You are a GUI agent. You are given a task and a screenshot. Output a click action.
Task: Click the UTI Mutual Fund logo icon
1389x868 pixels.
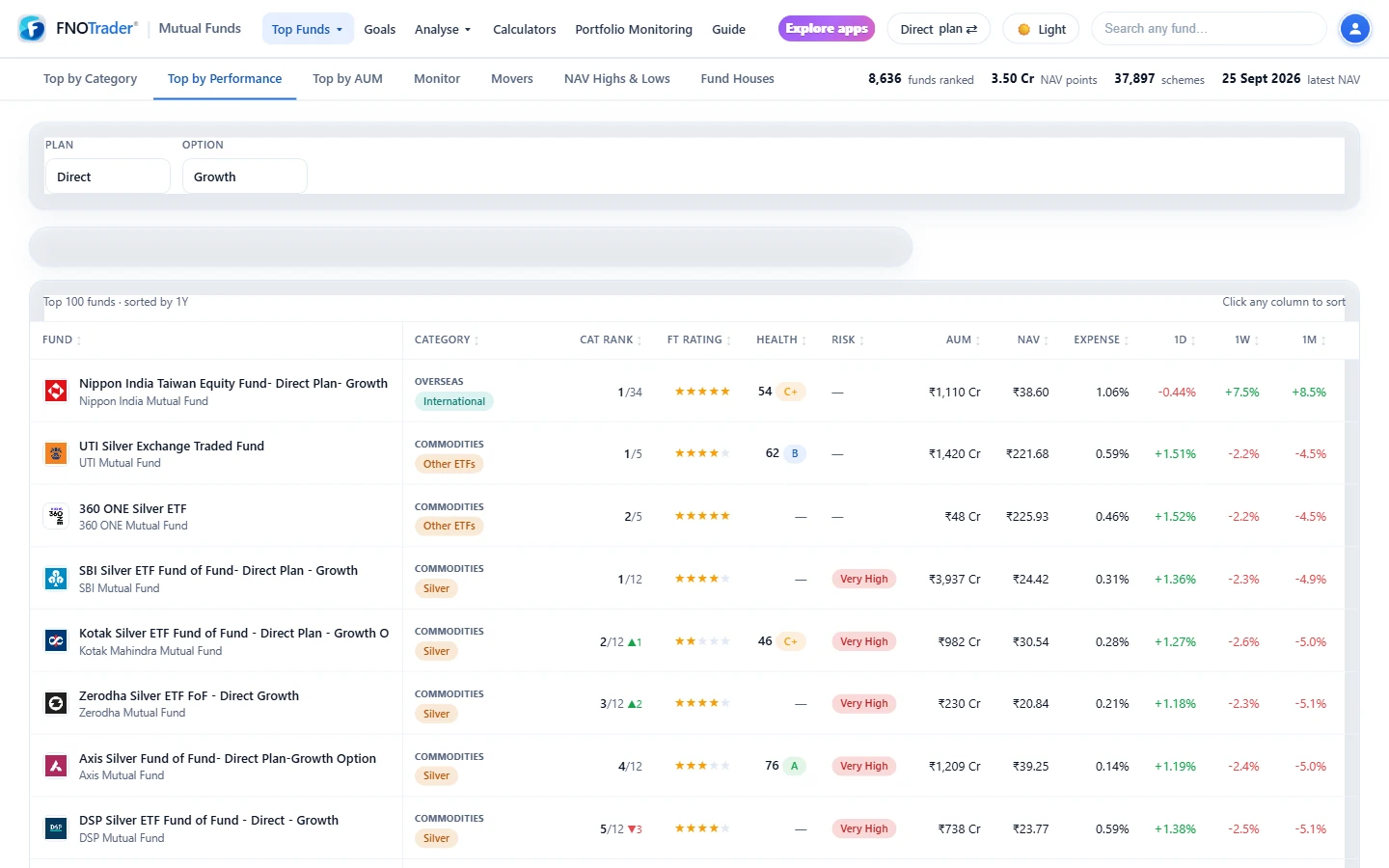[56, 453]
